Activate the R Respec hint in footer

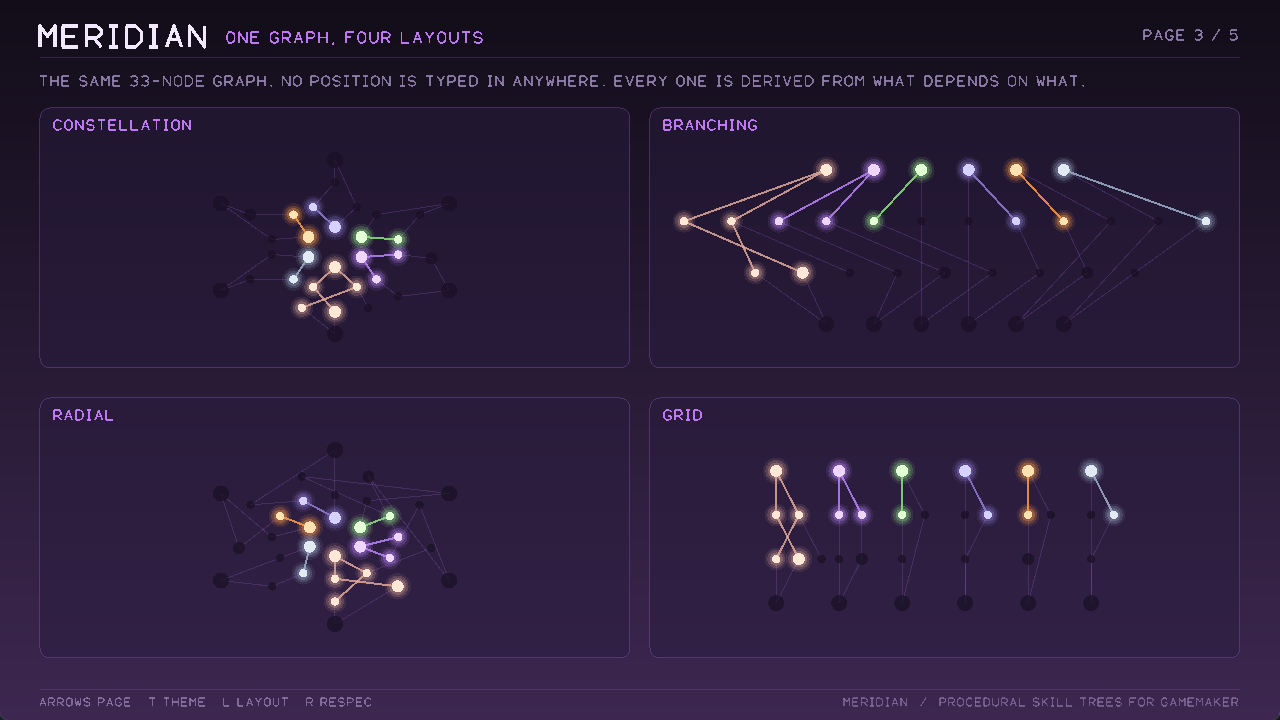(339, 702)
